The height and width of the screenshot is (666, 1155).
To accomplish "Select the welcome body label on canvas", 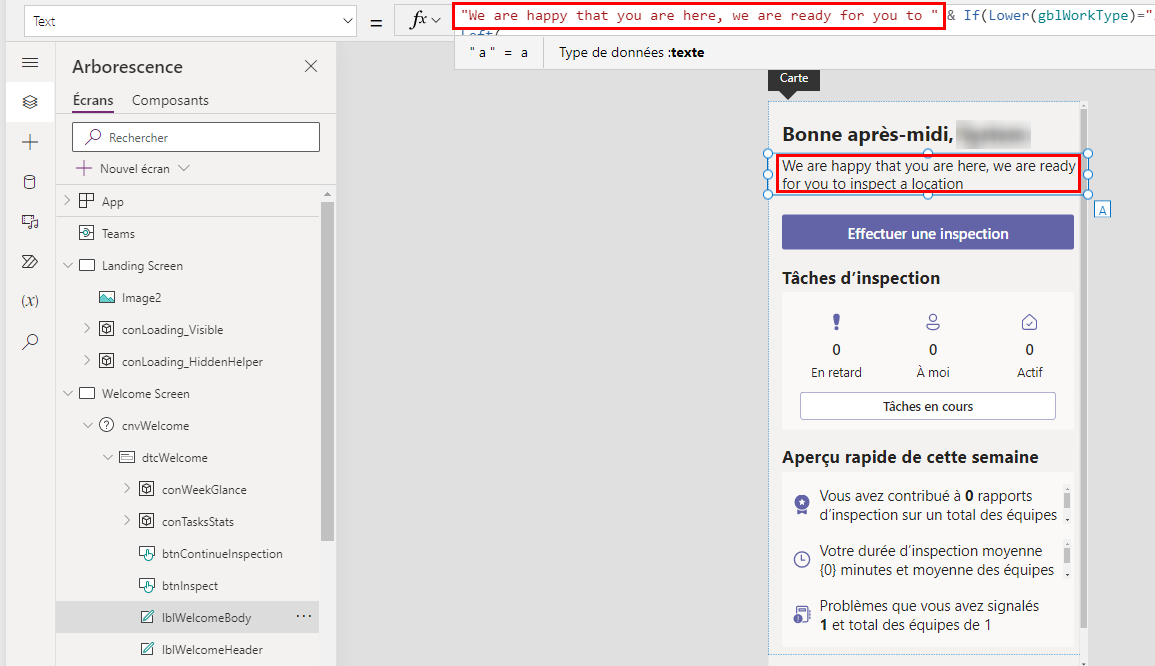I will (928, 175).
